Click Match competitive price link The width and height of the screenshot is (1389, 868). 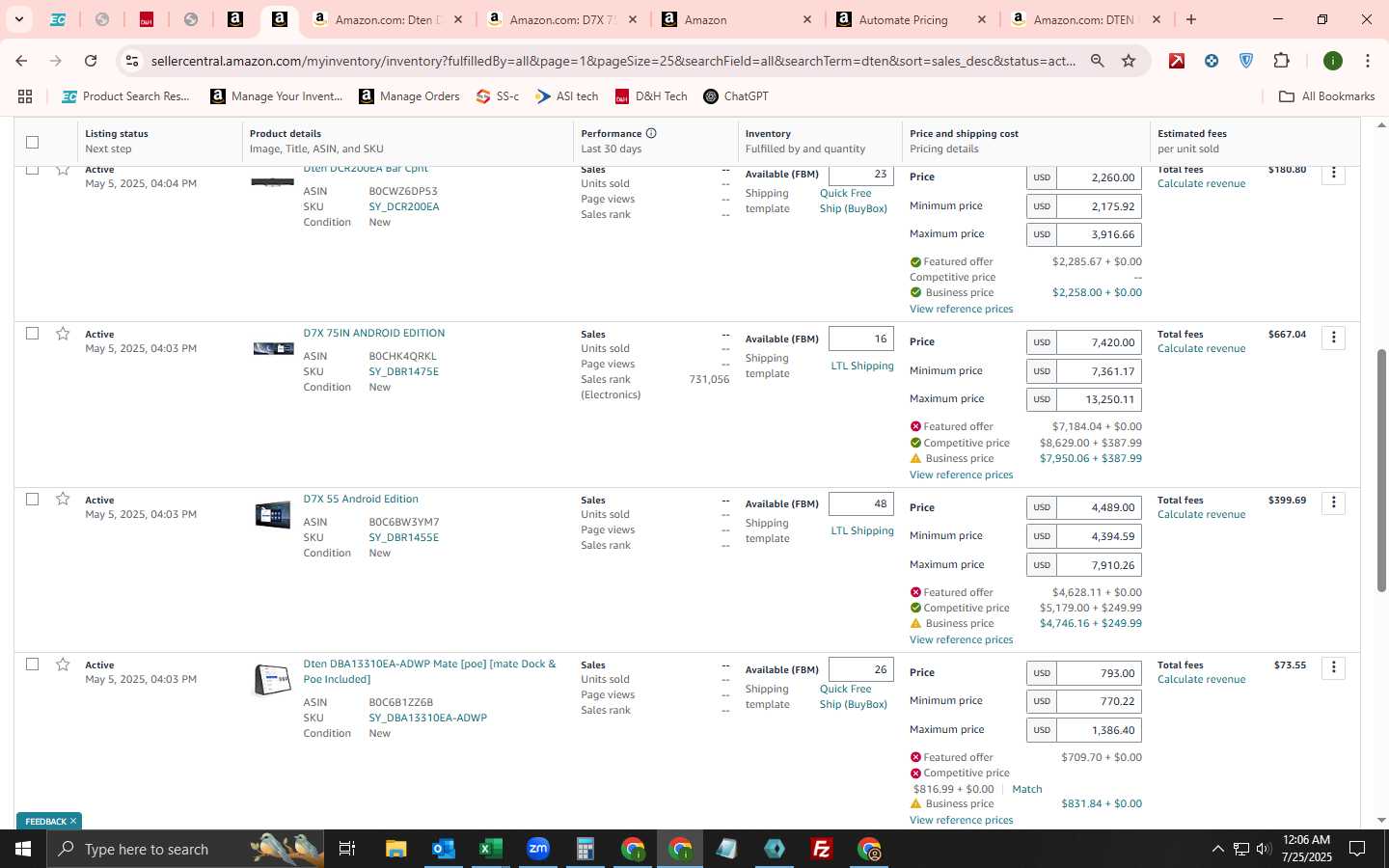click(1026, 789)
